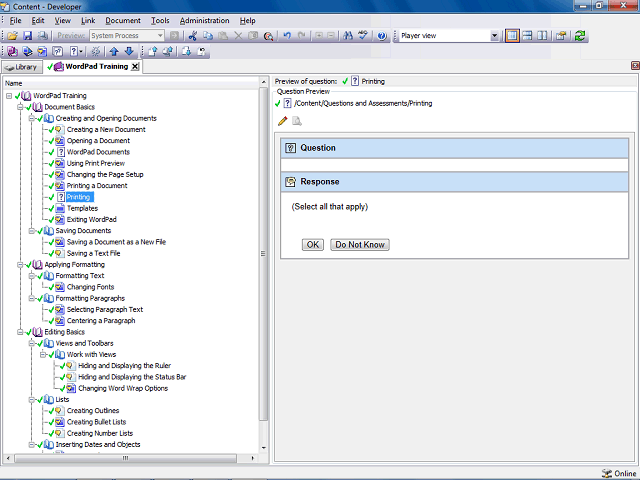Select the Creating Bullet Lists topic
The image size is (640, 480).
tap(96, 422)
